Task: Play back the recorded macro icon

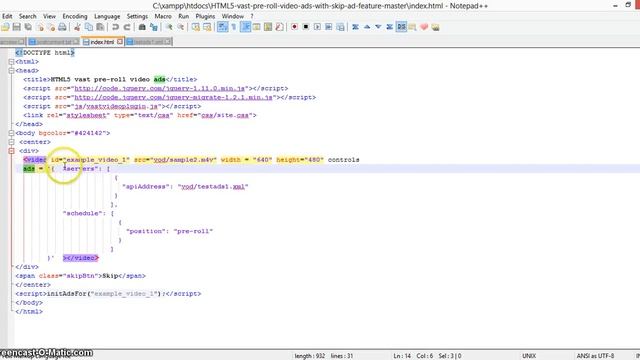Action: [317, 27]
